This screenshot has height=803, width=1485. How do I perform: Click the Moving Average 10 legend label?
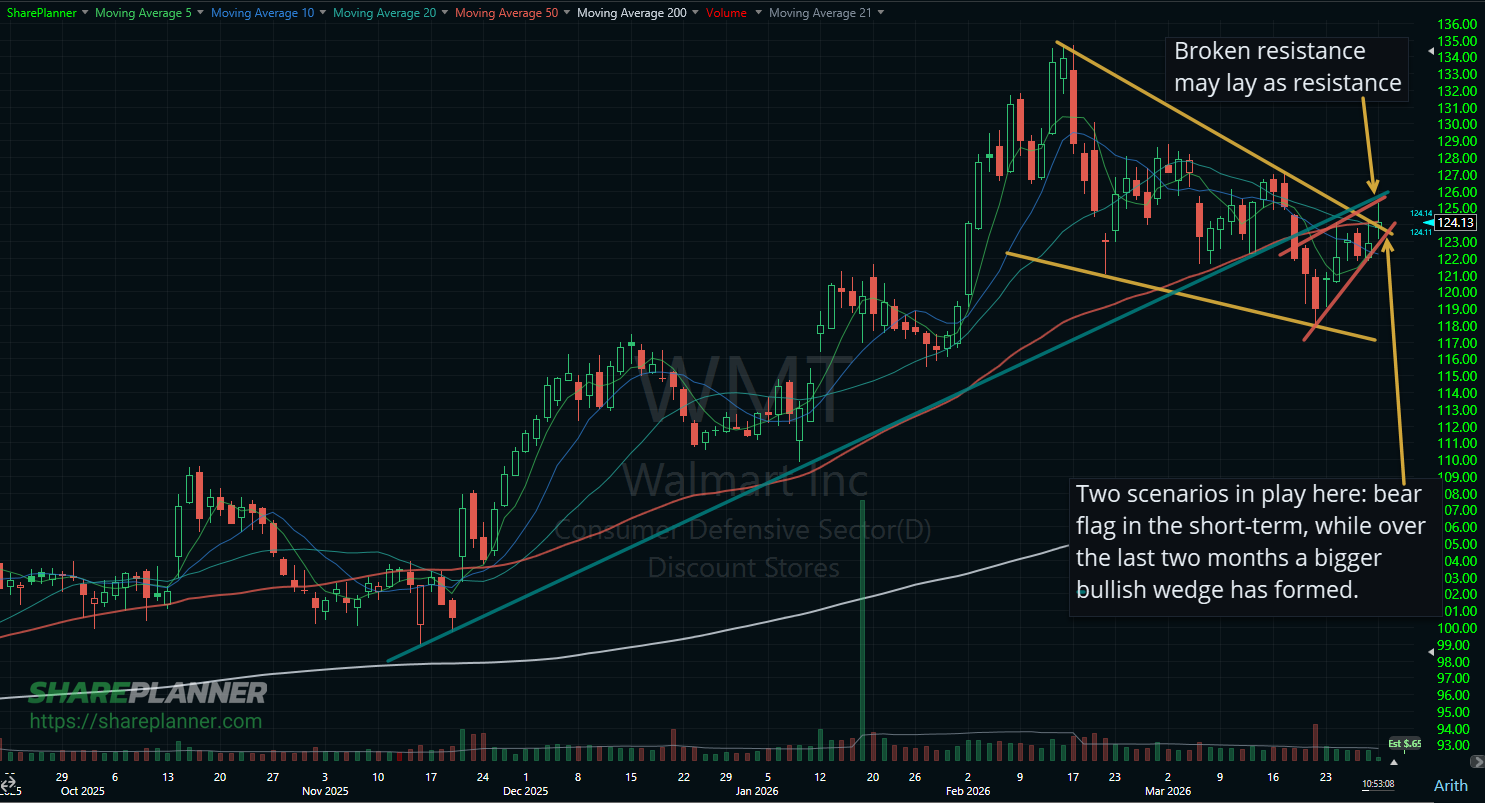click(263, 12)
